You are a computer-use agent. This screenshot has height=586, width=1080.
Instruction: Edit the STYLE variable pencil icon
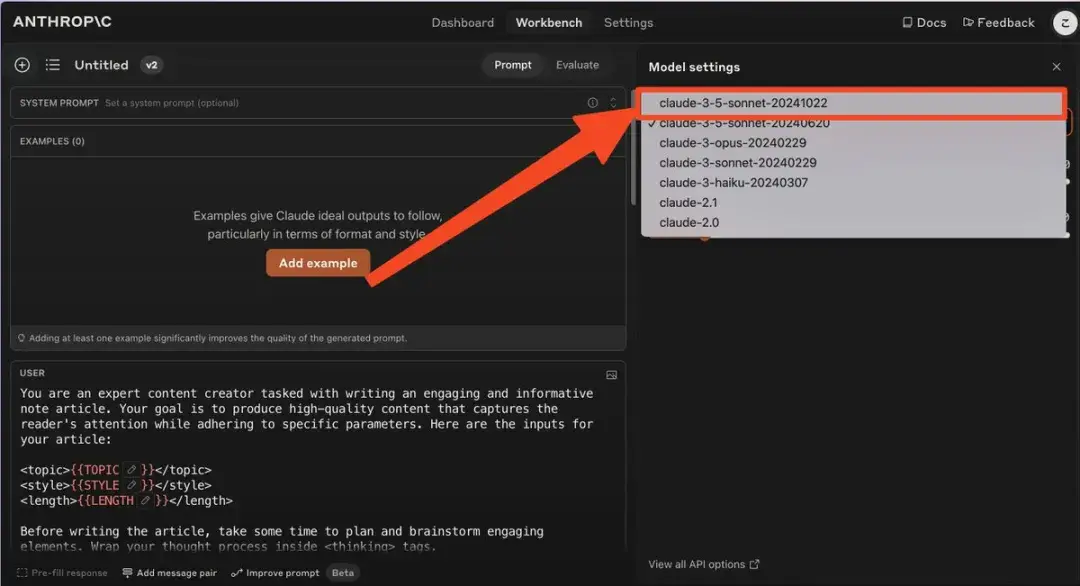coord(132,485)
